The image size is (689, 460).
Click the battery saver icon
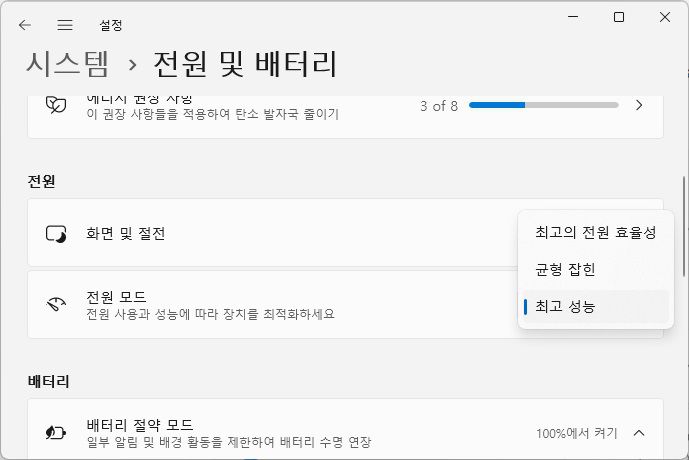tap(56, 433)
